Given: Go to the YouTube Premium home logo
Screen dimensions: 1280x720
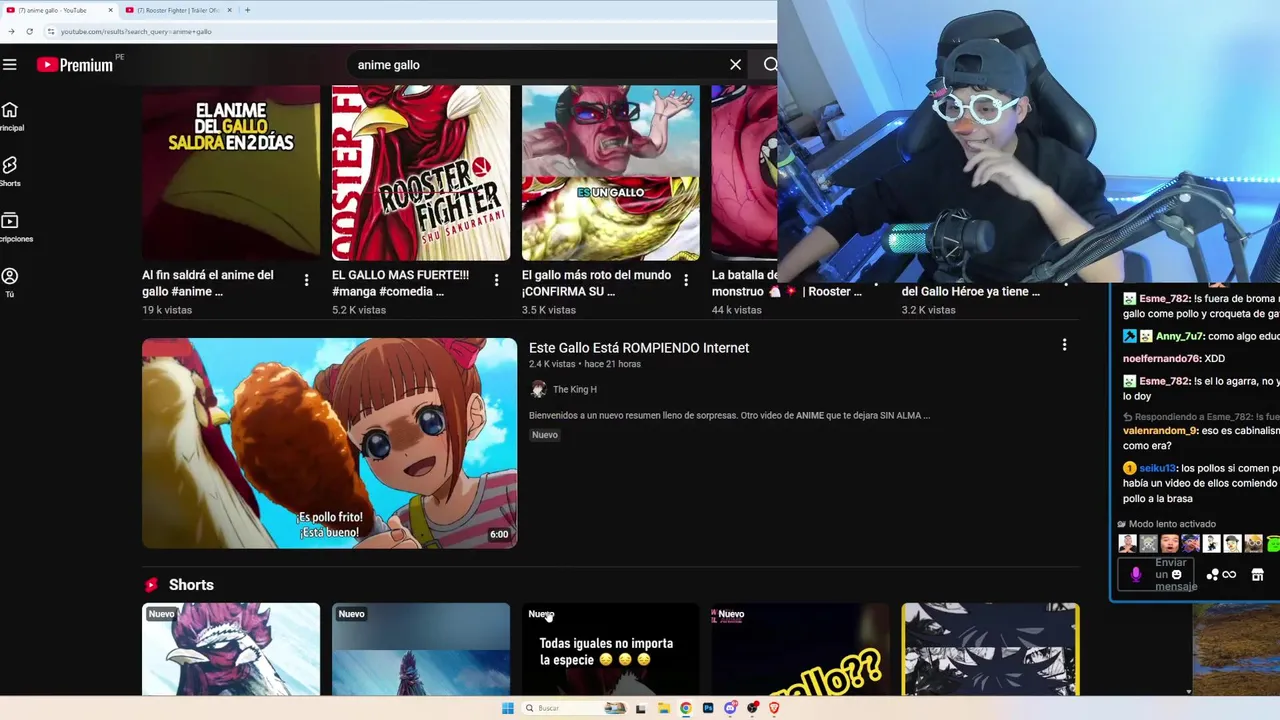Looking at the screenshot, I should pos(75,65).
